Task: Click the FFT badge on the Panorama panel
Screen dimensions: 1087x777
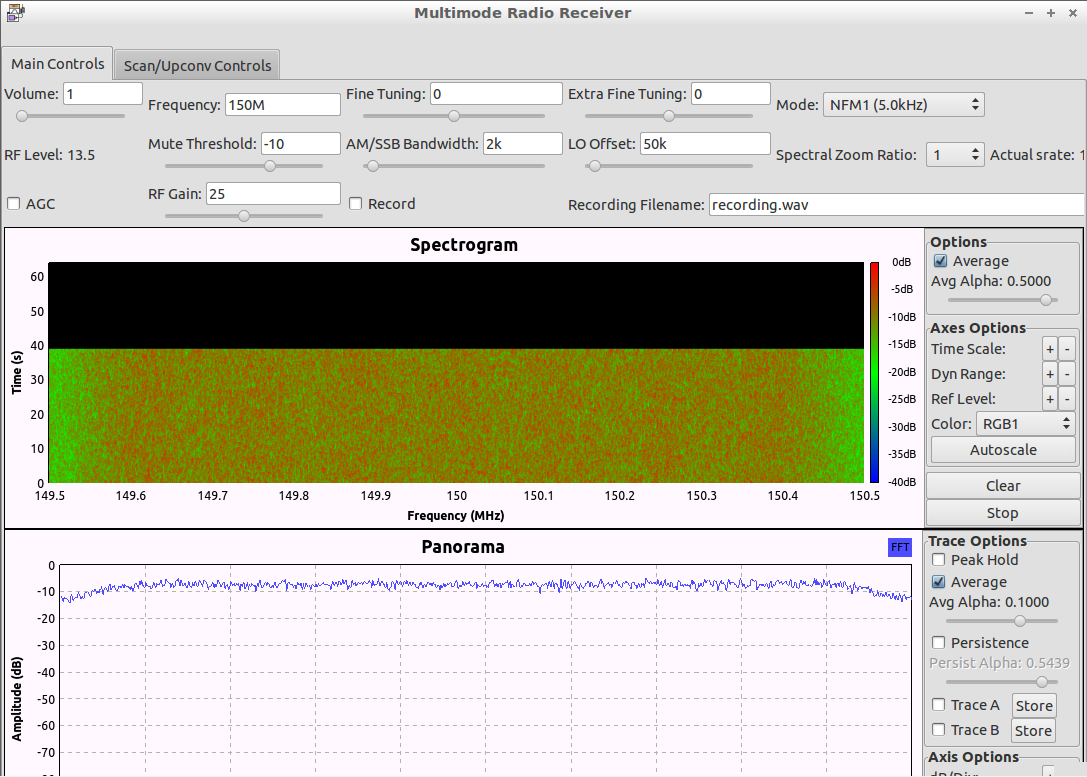Action: (899, 547)
